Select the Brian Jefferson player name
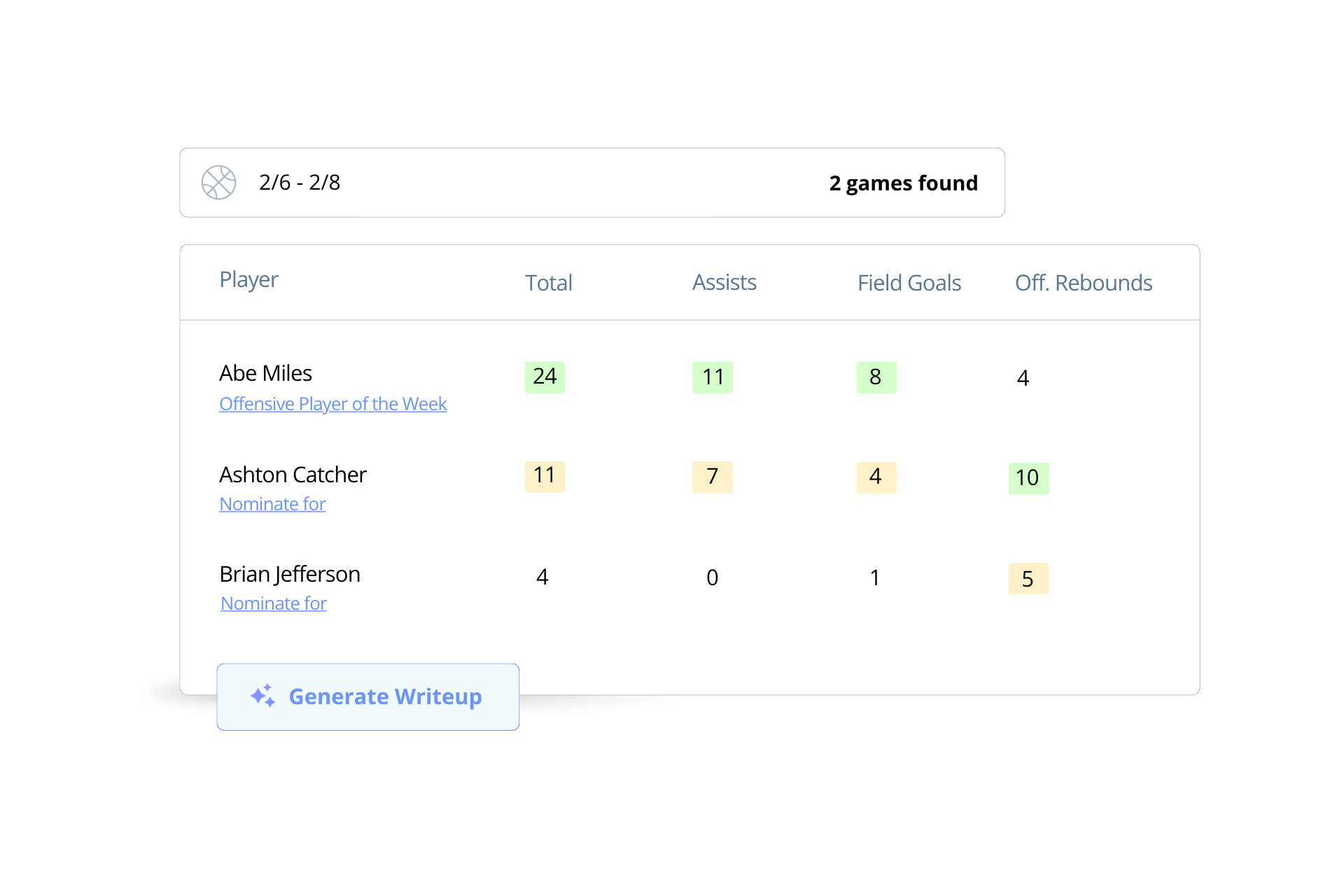Image resolution: width=1344 pixels, height=896 pixels. pos(290,575)
